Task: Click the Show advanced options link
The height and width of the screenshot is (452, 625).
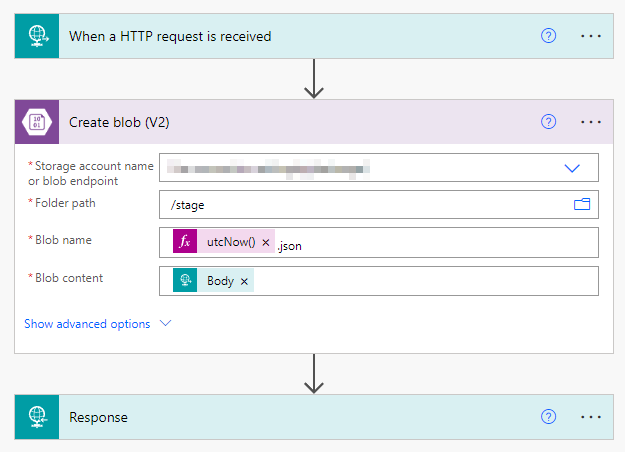Action: click(87, 324)
